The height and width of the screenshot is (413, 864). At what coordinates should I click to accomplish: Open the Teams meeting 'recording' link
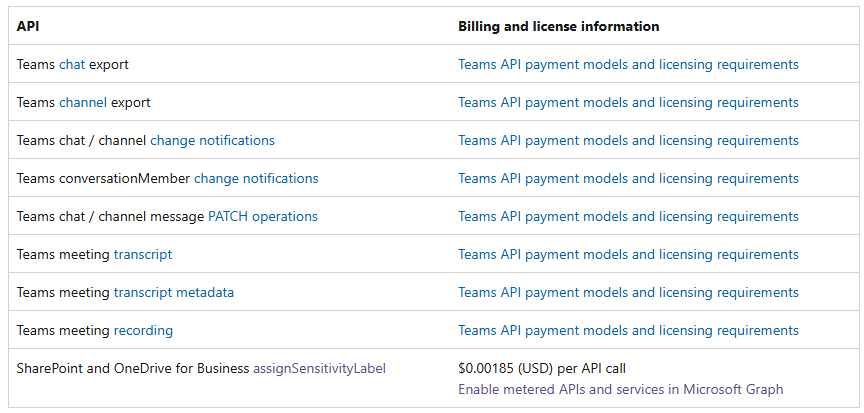pos(143,330)
